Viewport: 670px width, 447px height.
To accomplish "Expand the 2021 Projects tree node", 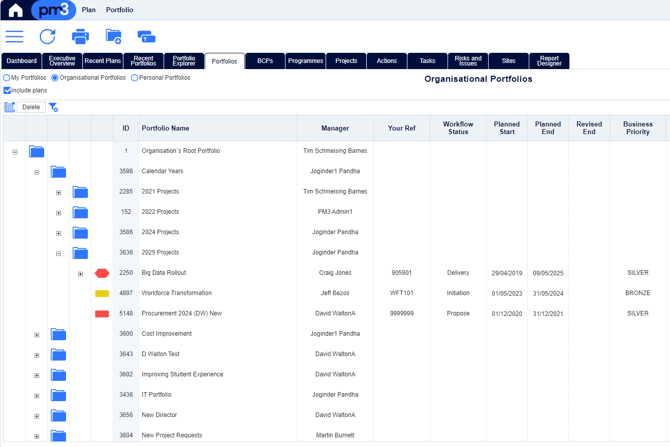I will pyautogui.click(x=59, y=193).
